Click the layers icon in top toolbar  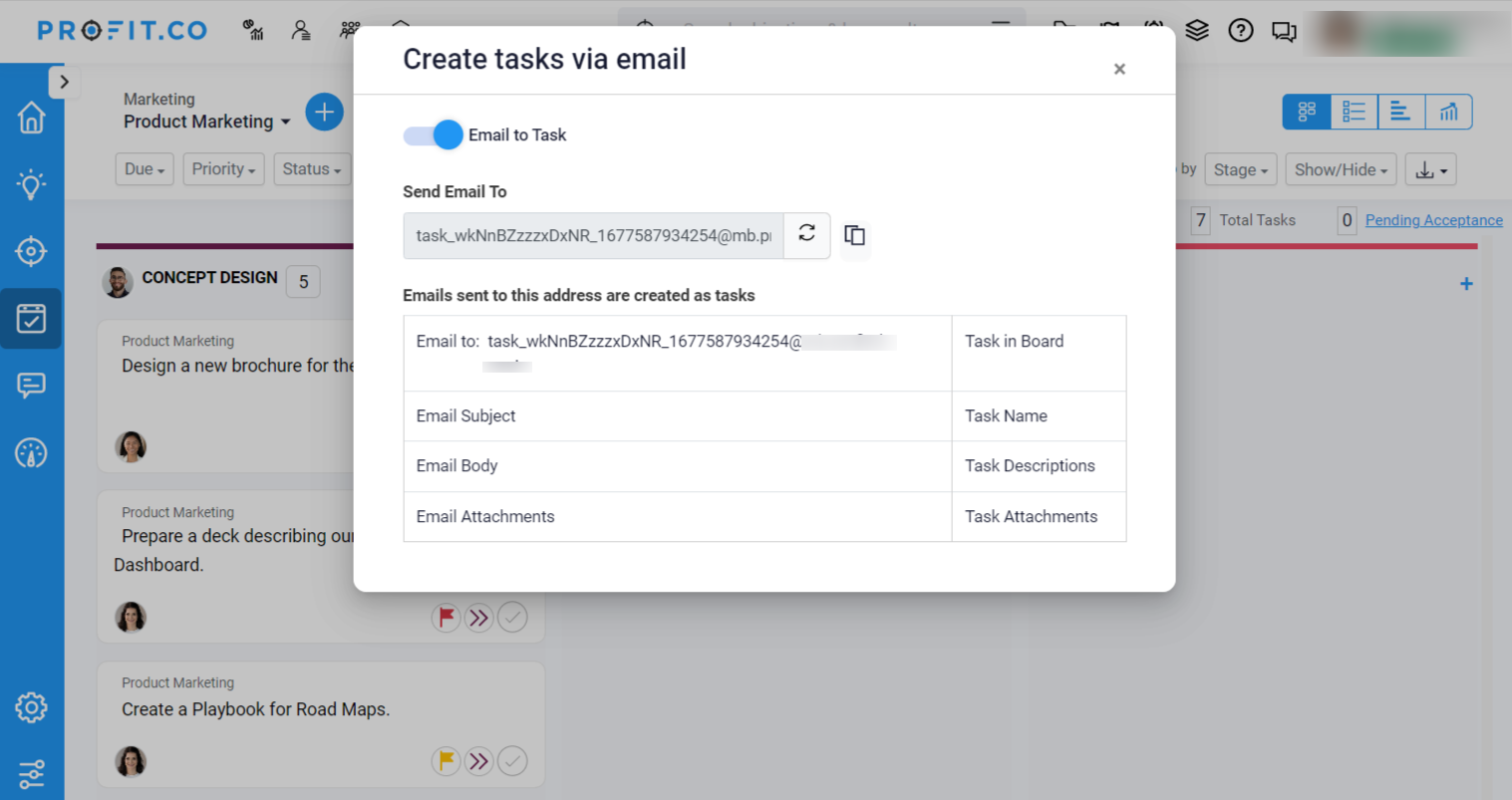tap(1196, 31)
